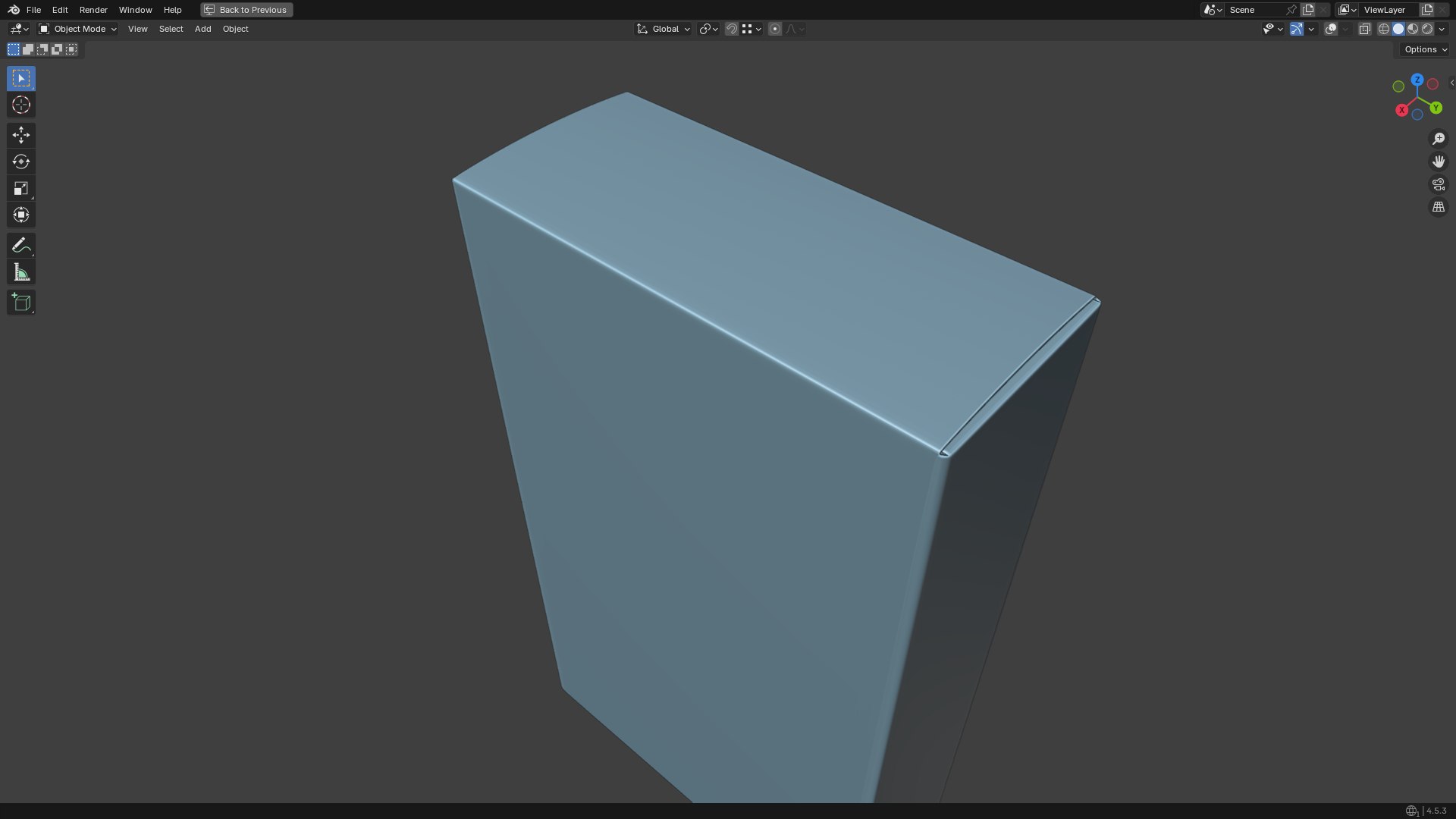
Task: Expand the sidebar with the small arrow
Action: [1451, 83]
